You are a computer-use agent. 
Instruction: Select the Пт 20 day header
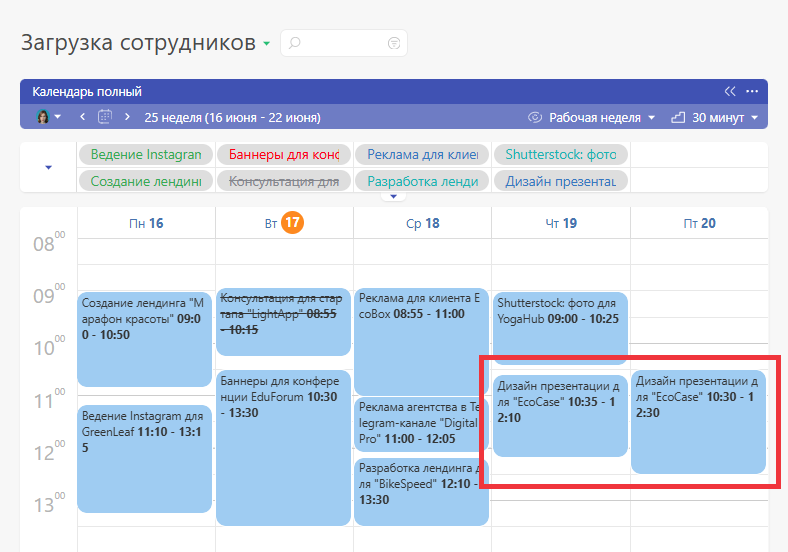699,223
